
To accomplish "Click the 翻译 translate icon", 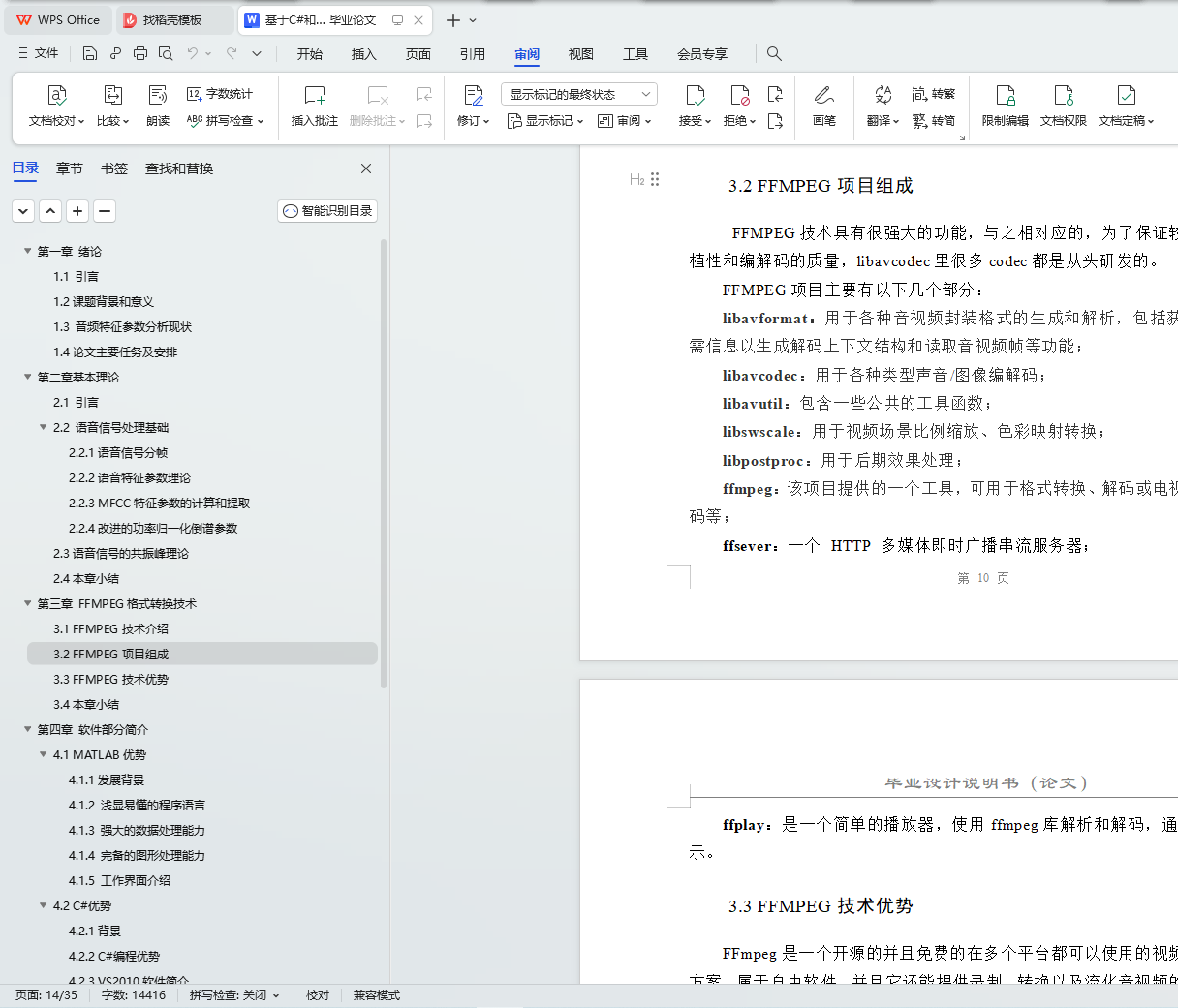I will point(883,95).
